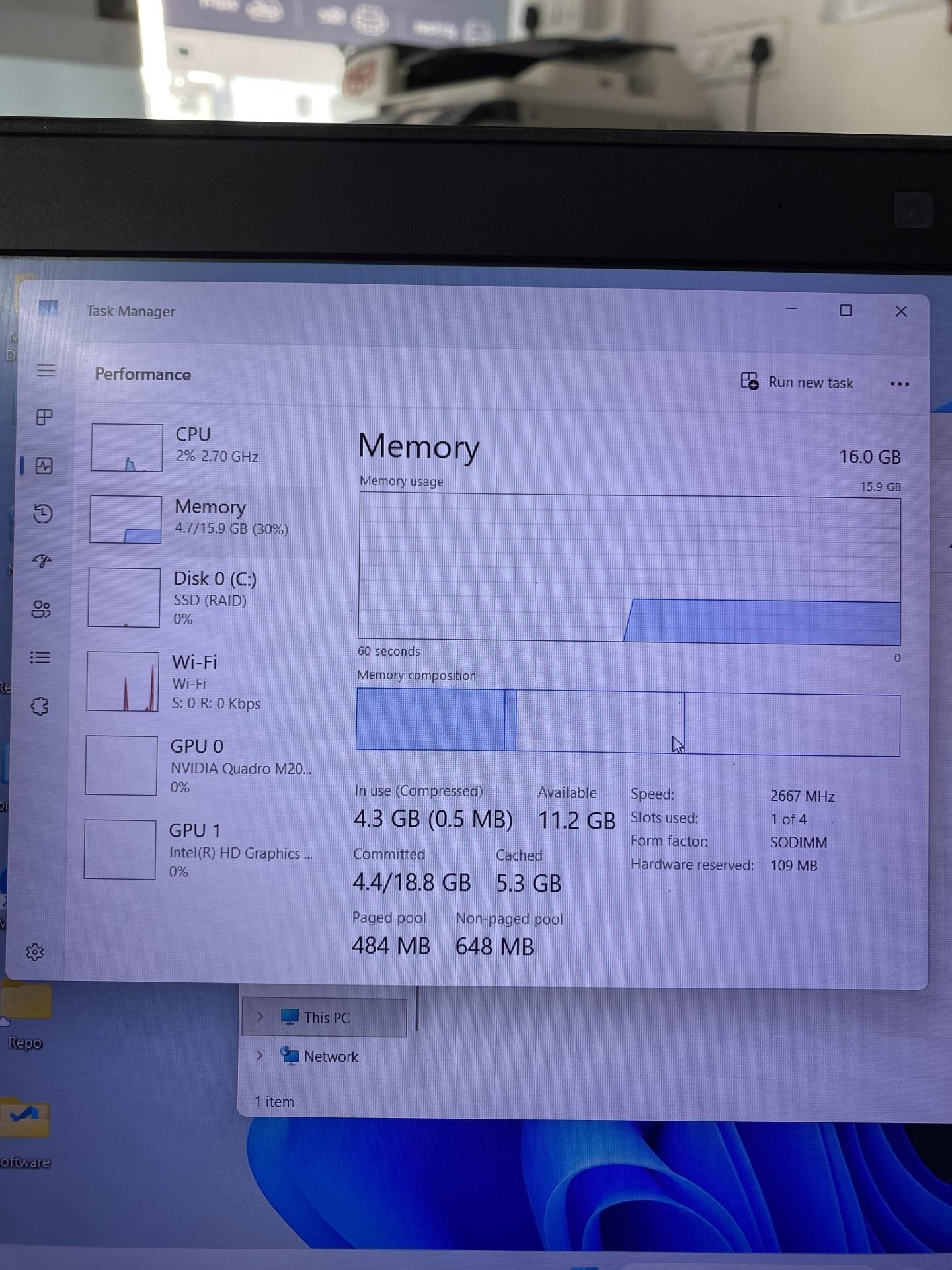
Task: Click the Task Manager app icon in title bar
Action: 48,308
